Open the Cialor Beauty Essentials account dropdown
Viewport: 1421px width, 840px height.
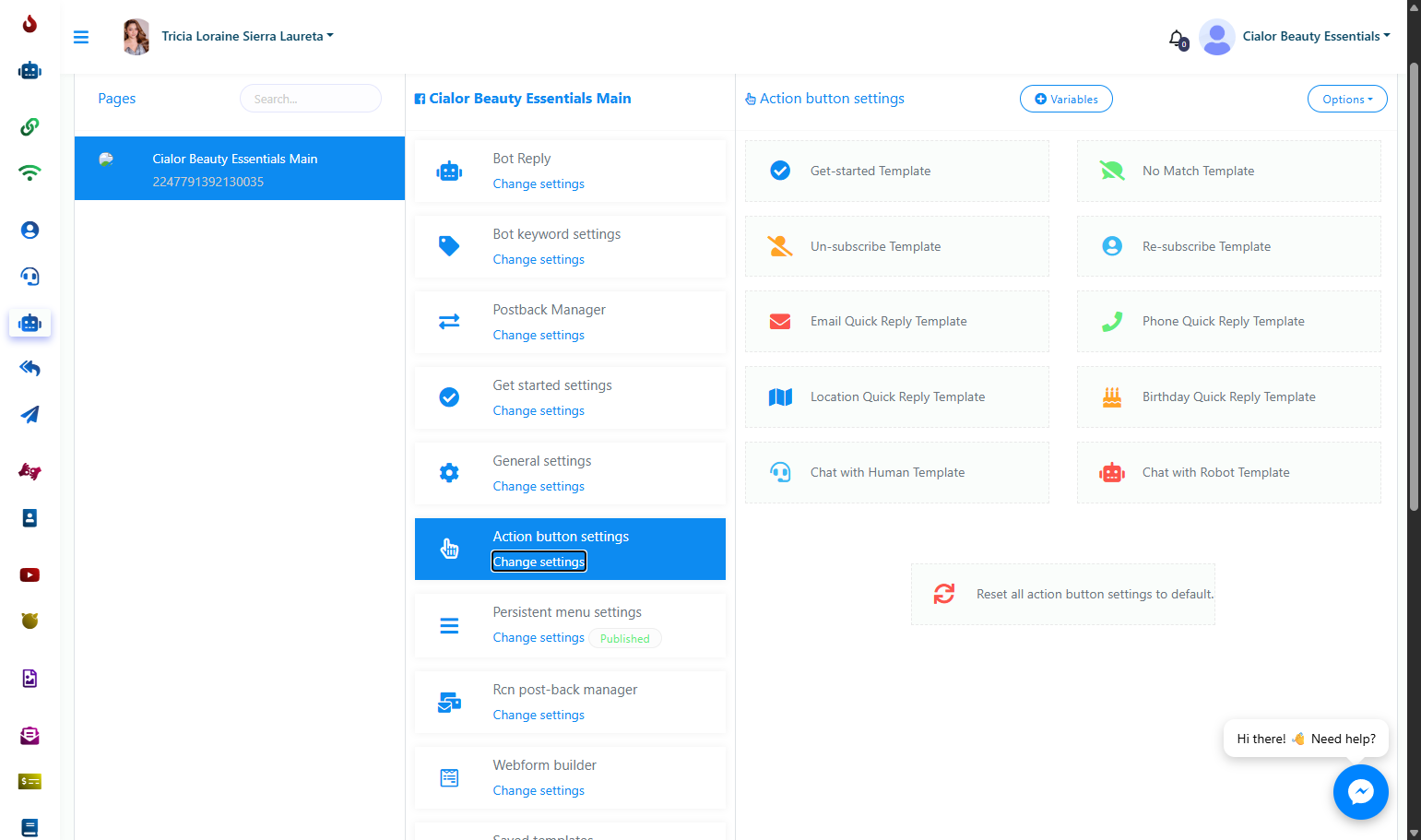click(x=1316, y=36)
